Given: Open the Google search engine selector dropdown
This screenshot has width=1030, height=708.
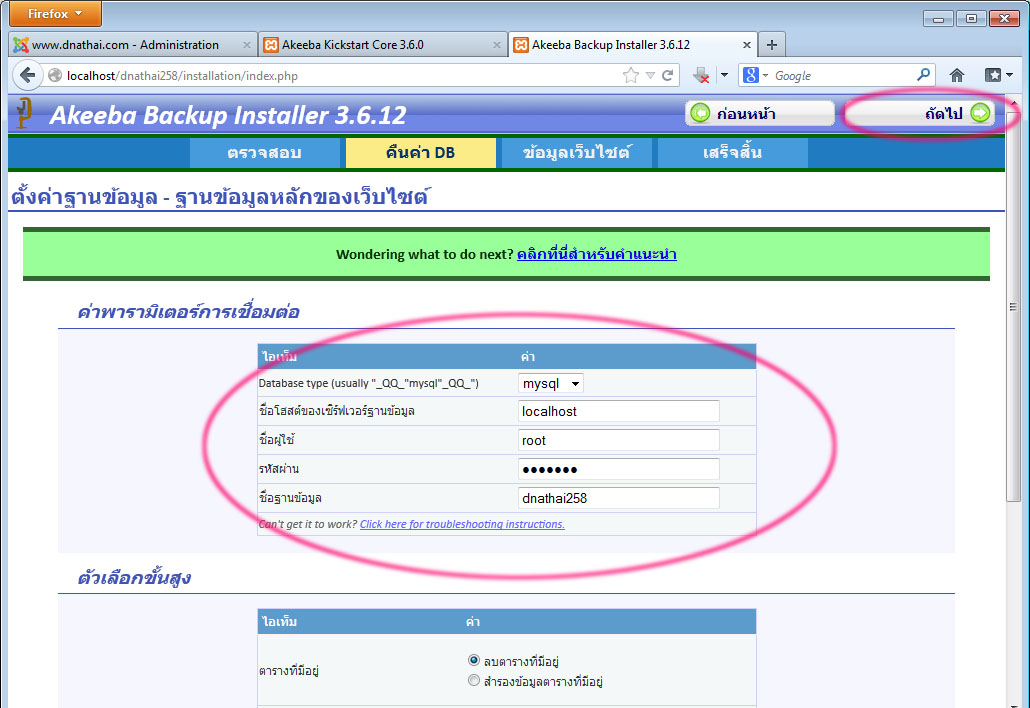Looking at the screenshot, I should click(x=756, y=76).
